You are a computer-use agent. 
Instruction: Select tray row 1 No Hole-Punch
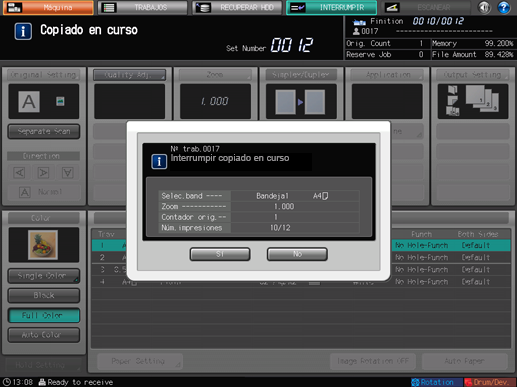(422, 245)
